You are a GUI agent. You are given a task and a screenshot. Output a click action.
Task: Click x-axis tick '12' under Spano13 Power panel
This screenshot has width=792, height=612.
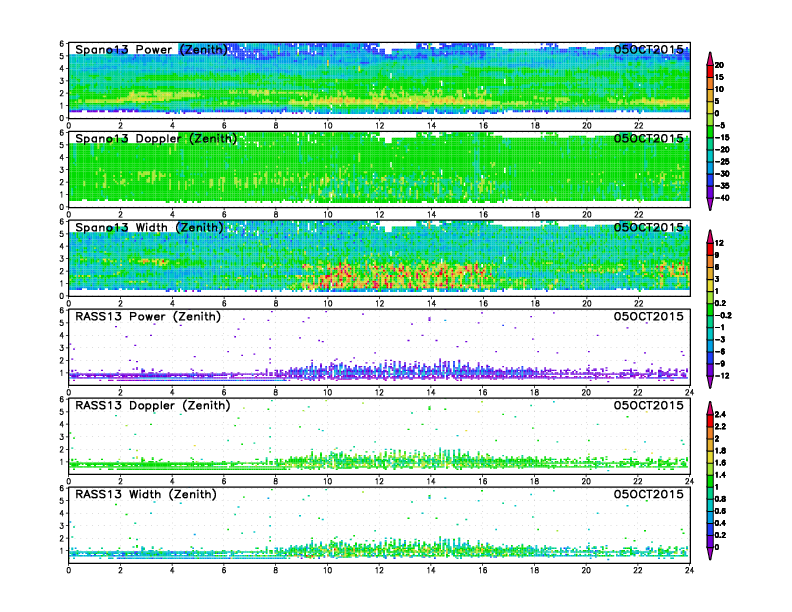click(379, 126)
